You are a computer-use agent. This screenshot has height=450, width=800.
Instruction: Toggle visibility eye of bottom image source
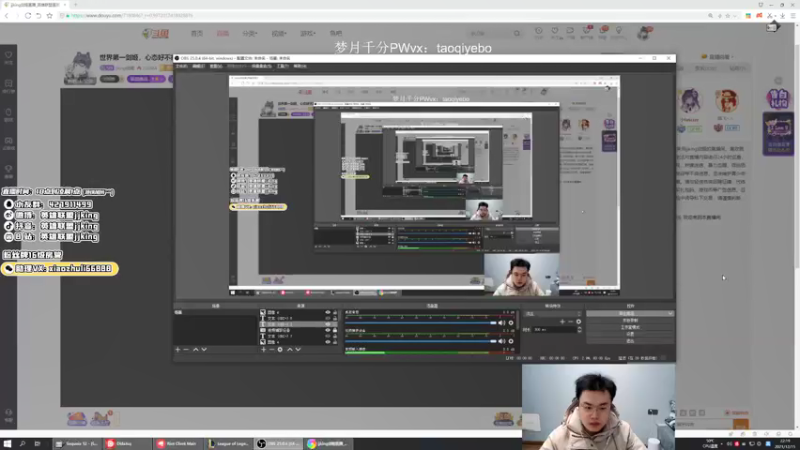328,342
